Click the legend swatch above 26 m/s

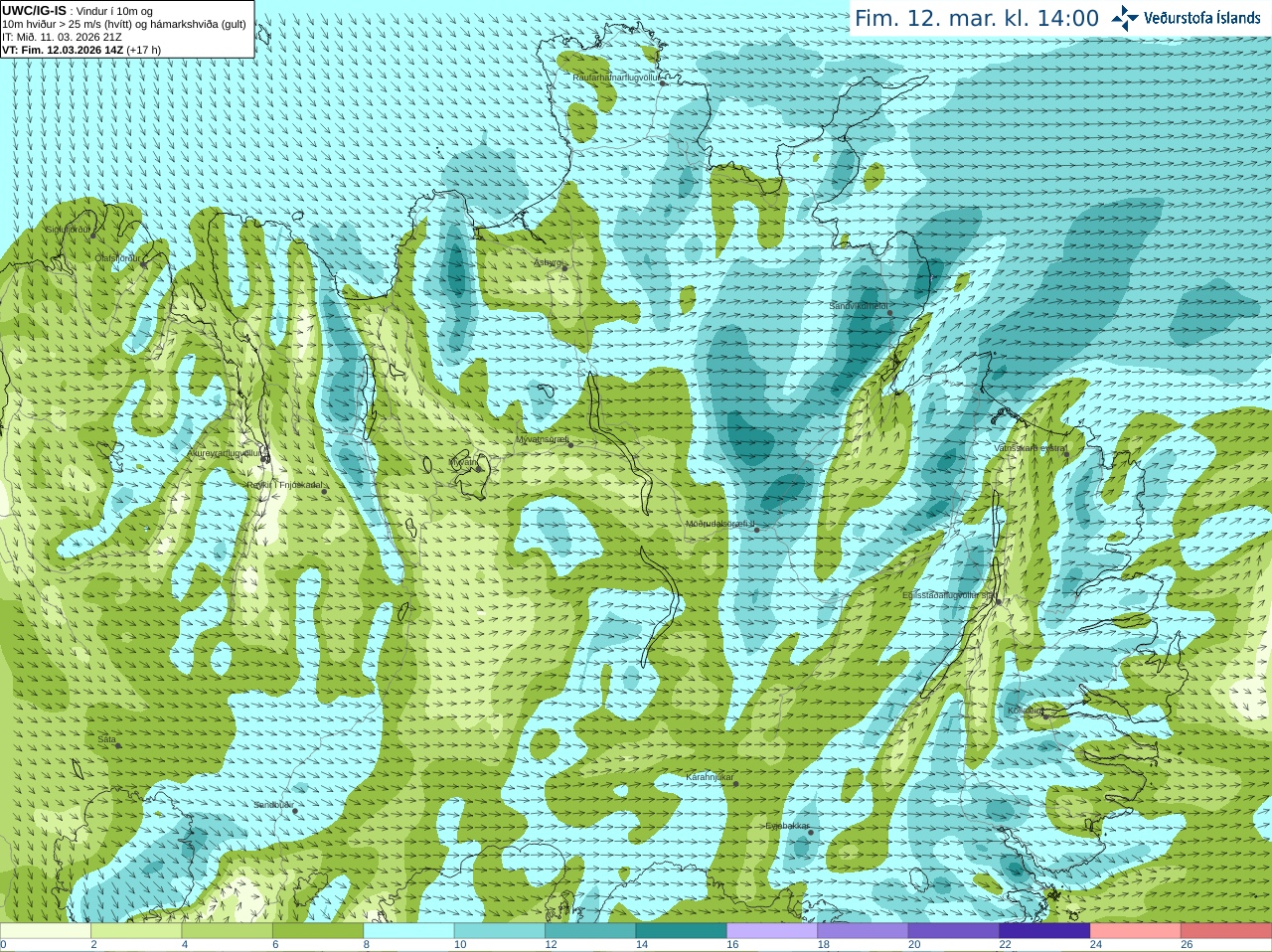1226,931
